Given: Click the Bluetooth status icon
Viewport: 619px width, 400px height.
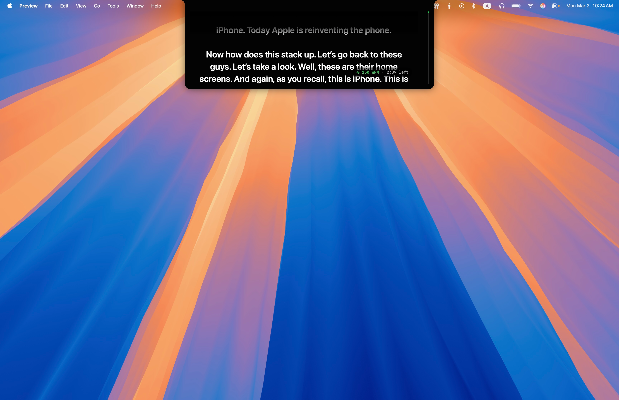Looking at the screenshot, I should click(x=473, y=5).
